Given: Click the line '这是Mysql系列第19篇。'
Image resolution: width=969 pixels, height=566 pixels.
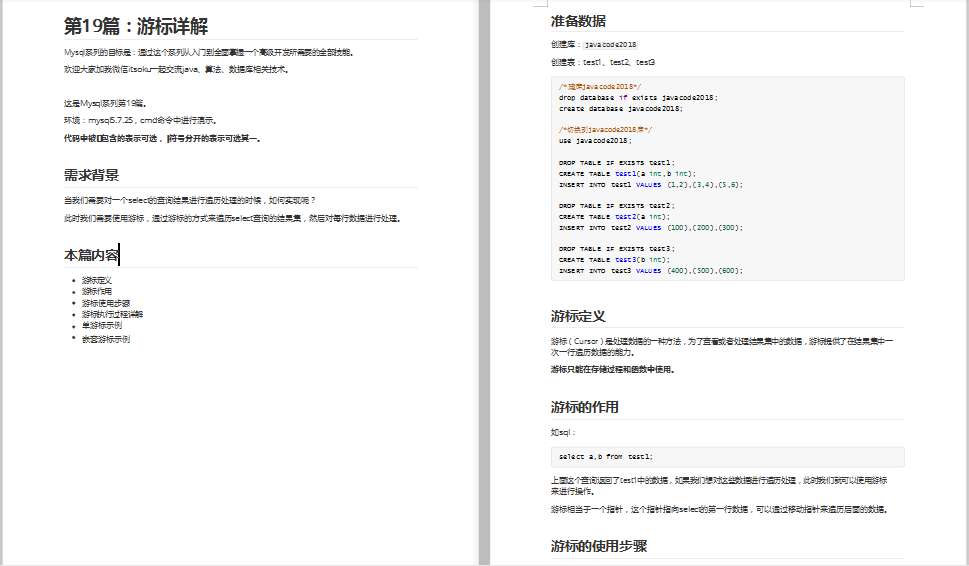Looking at the screenshot, I should click(106, 103).
